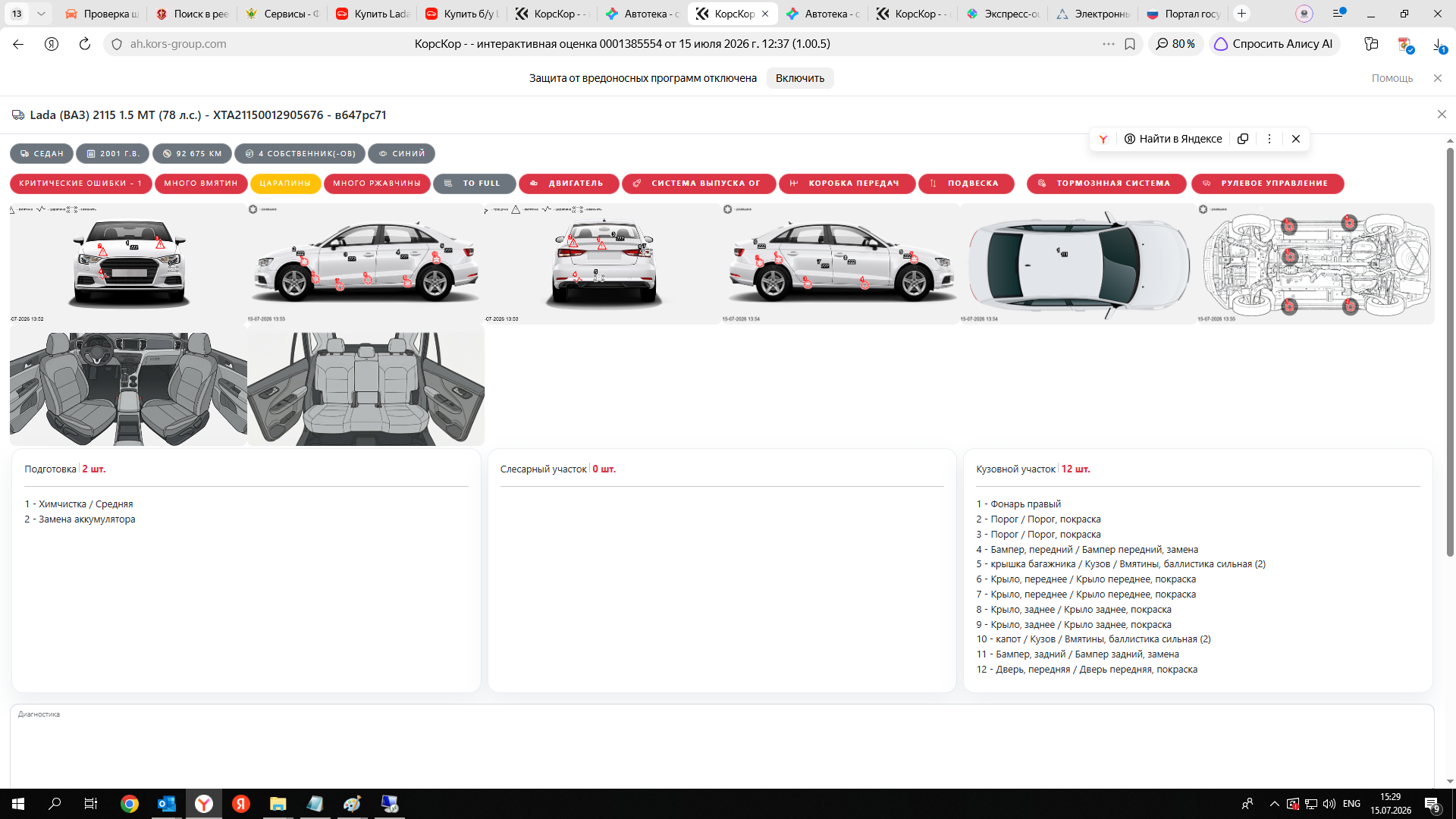This screenshot has height=819, width=1456.
Task: Open the site protection shield icon
Action: tap(117, 44)
